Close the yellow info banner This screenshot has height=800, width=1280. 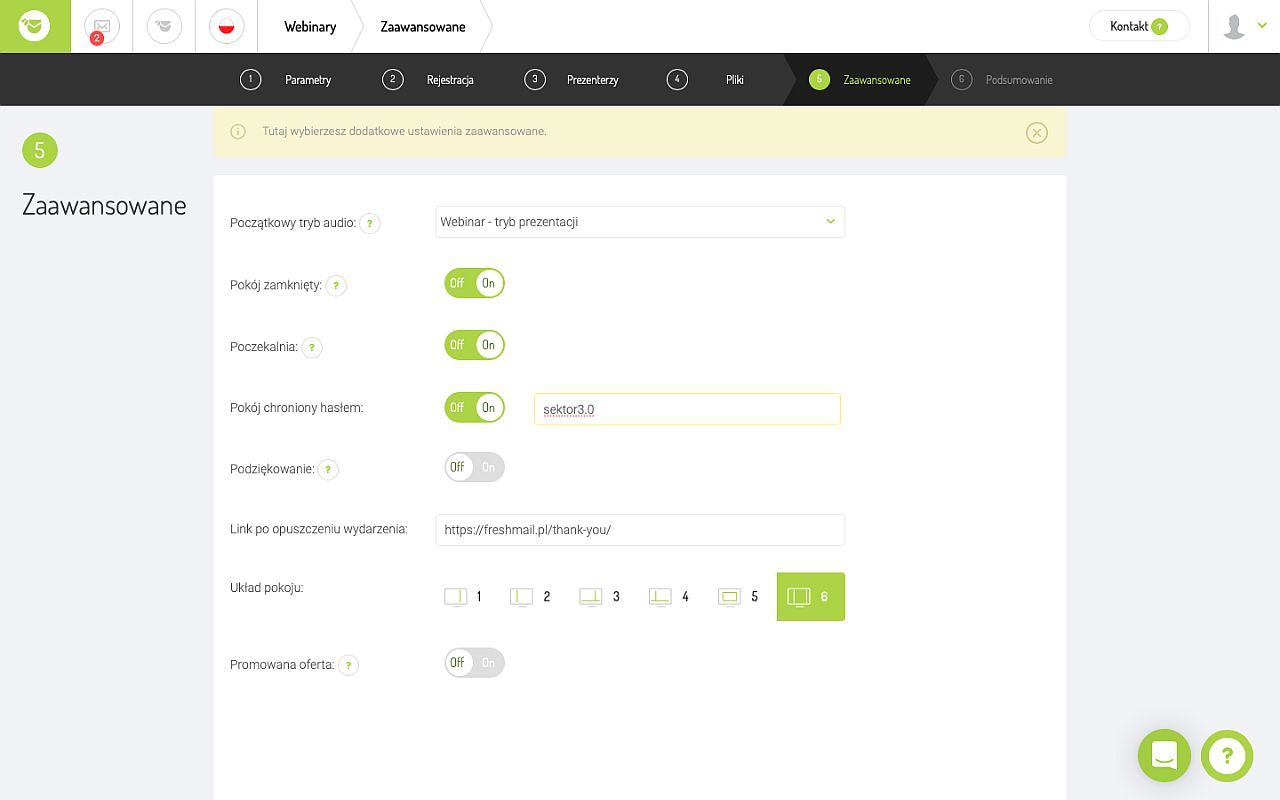click(1036, 132)
